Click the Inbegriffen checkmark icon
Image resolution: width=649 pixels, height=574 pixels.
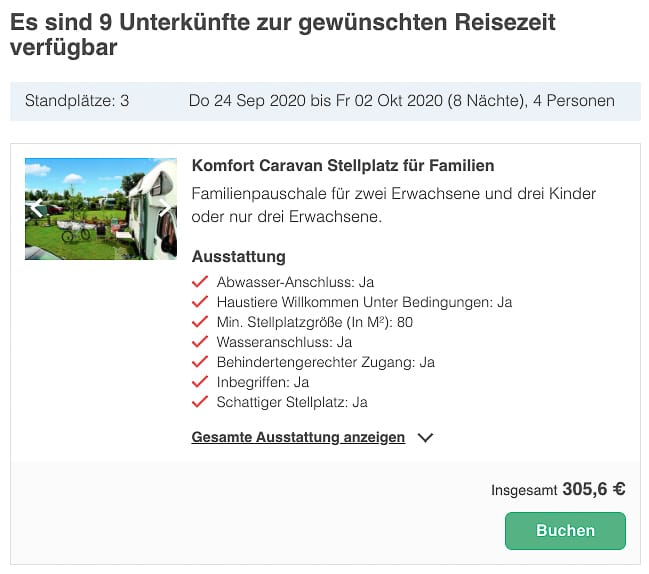point(200,382)
